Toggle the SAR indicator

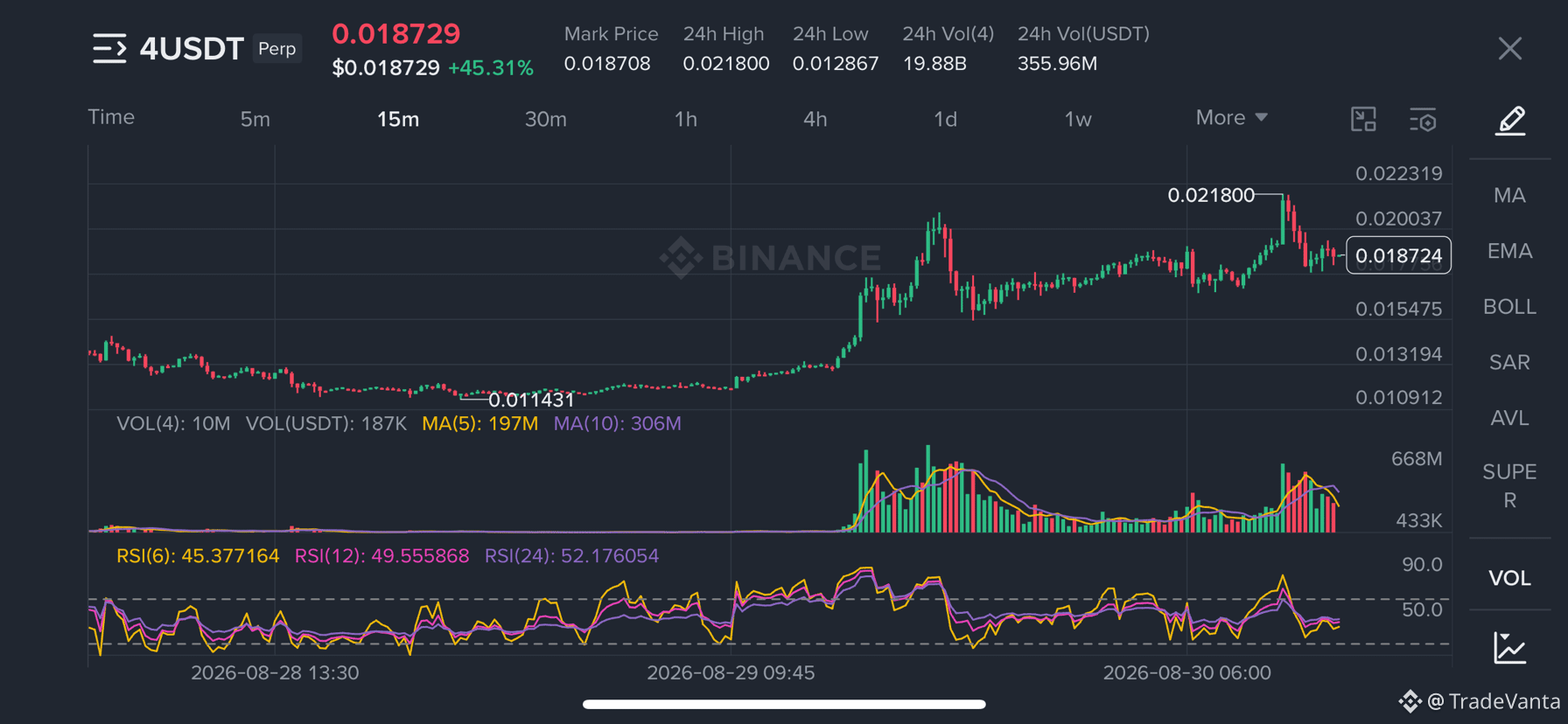point(1509,362)
